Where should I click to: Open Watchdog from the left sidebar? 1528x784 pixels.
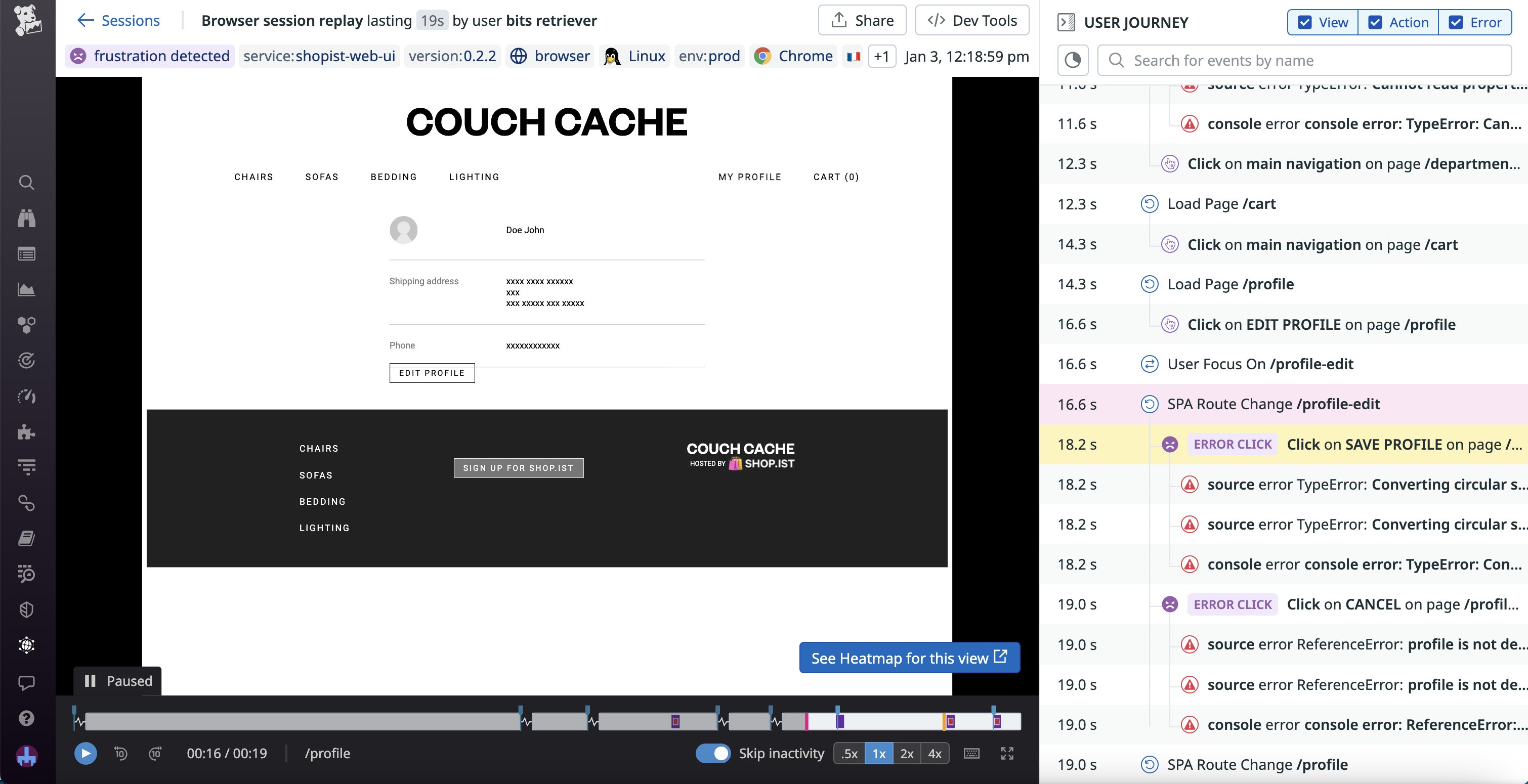pyautogui.click(x=27, y=218)
